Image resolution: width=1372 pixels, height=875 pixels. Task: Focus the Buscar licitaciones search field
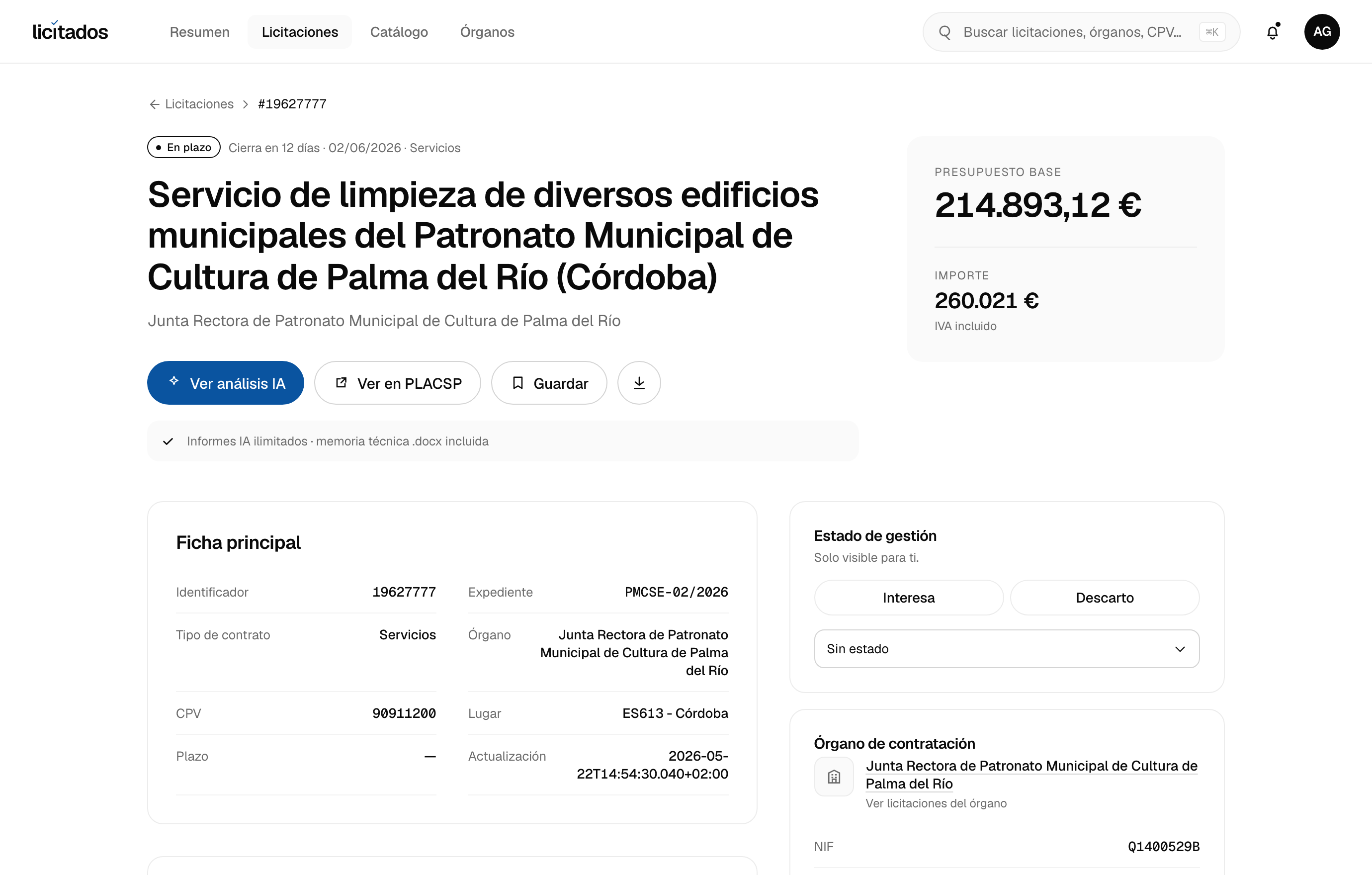(1081, 32)
